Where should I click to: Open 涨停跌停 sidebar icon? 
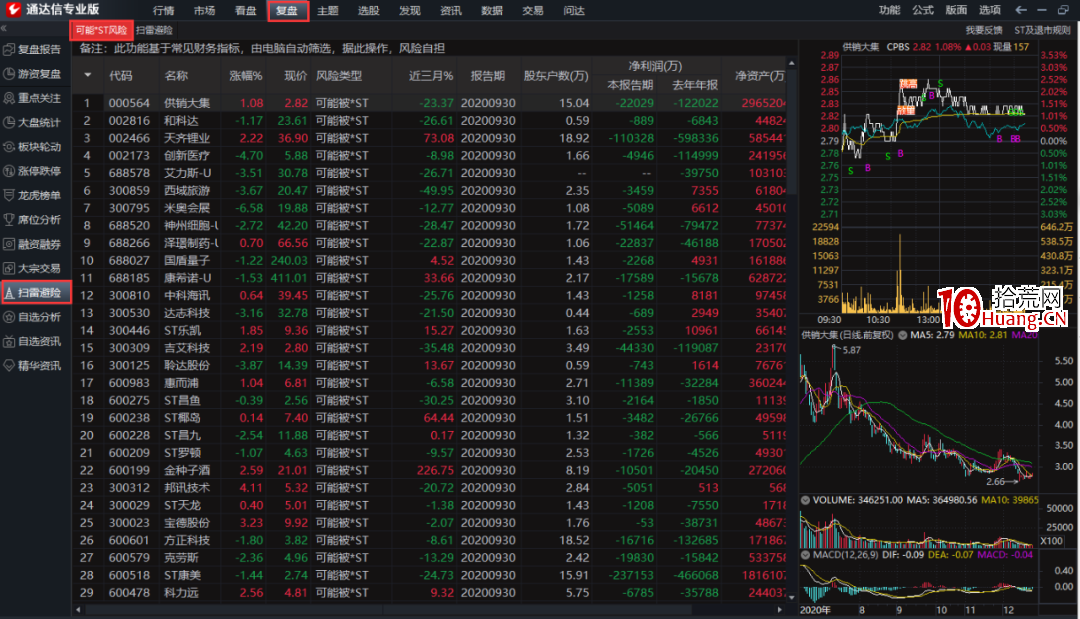pyautogui.click(x=9, y=171)
